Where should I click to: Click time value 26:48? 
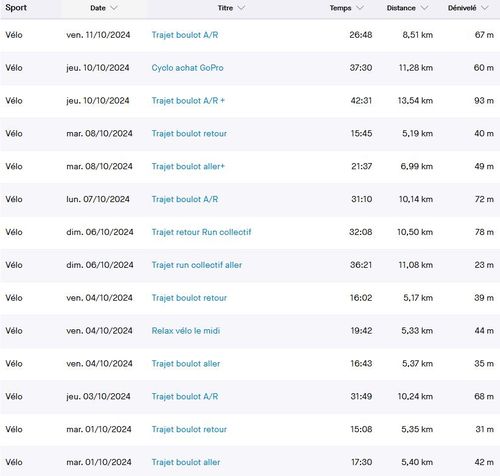361,35
